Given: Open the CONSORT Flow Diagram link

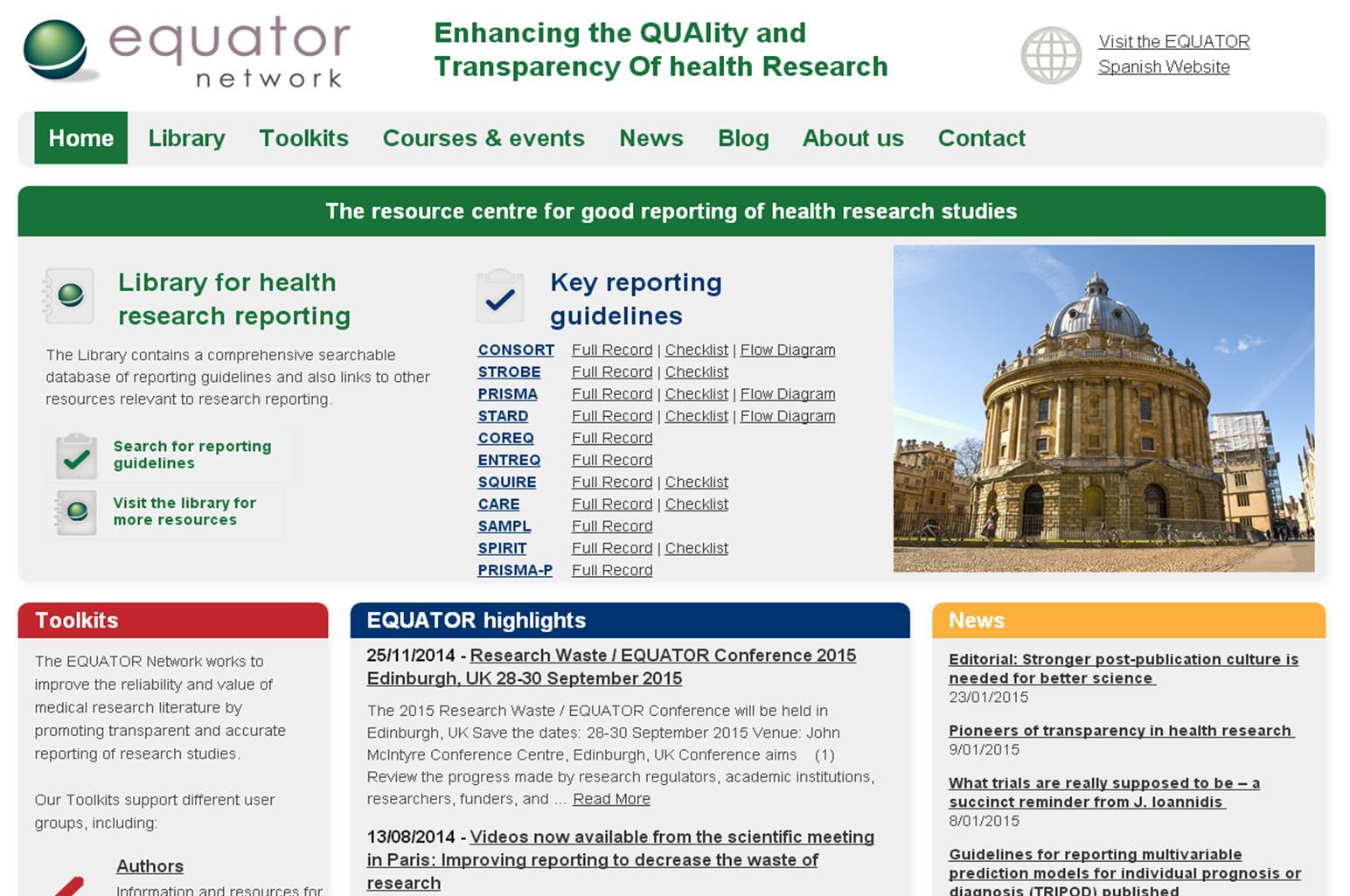Looking at the screenshot, I should (x=787, y=350).
